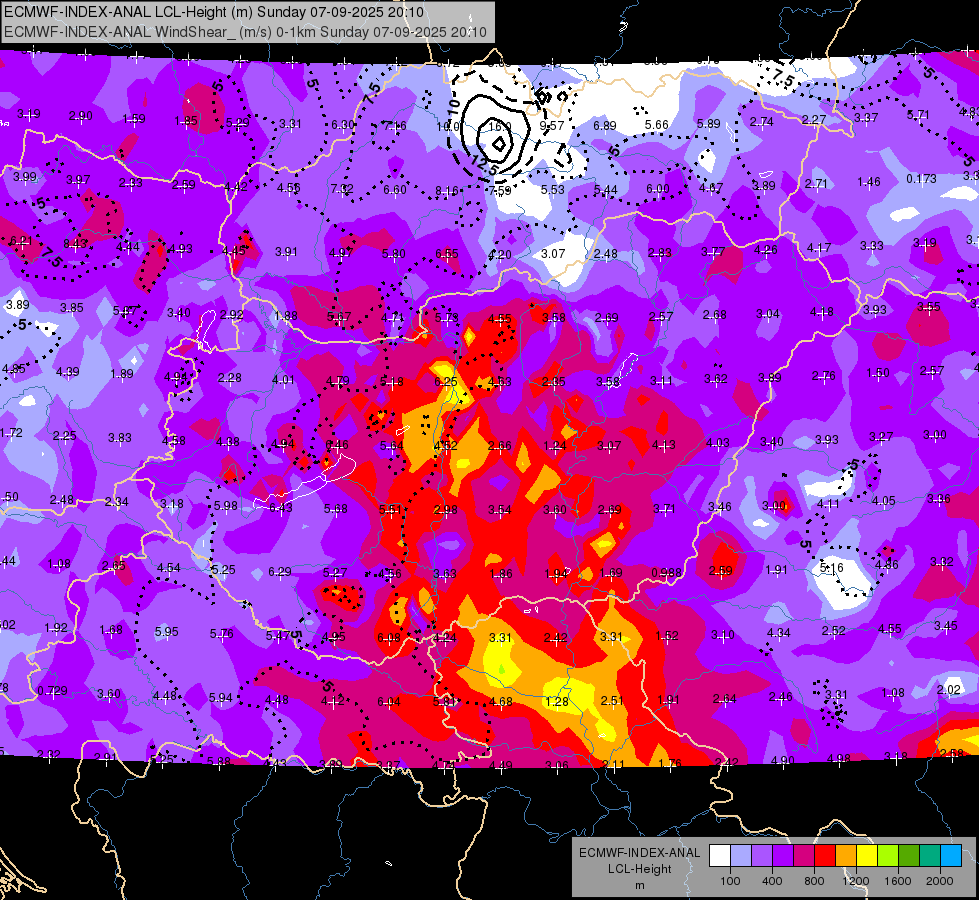Click the magenta legend swatch
This screenshot has height=900, width=979.
click(x=804, y=855)
